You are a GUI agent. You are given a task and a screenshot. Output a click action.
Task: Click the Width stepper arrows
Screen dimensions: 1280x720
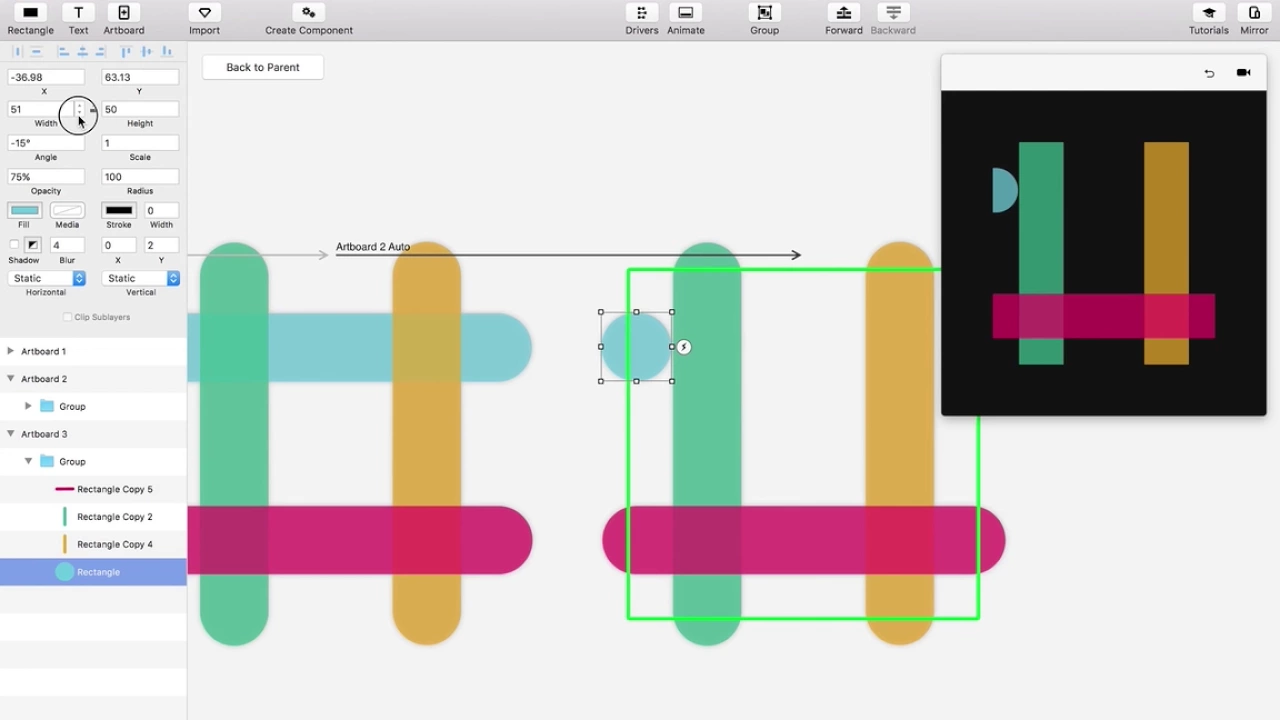(x=79, y=109)
